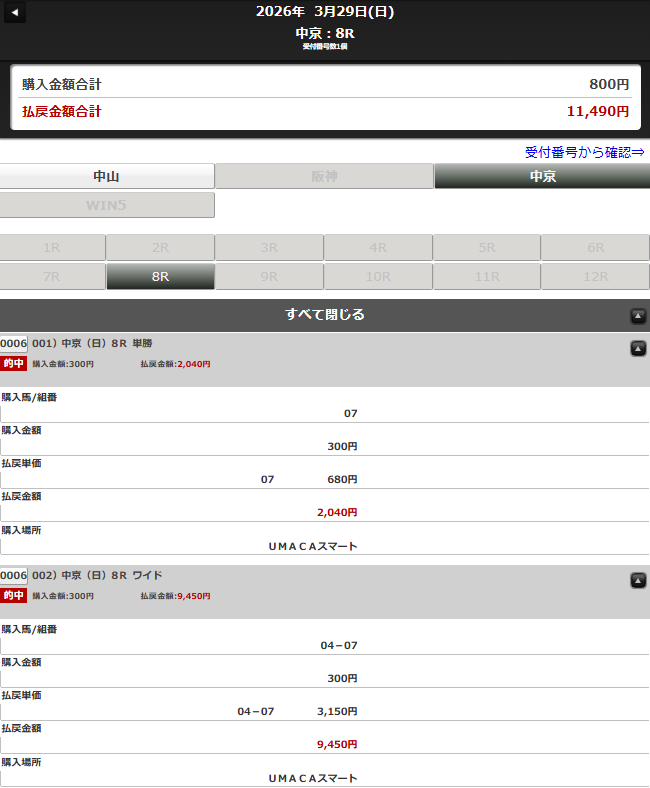
Task: Collapse all tickets using the すべて閉じる arrow icon
Action: tap(638, 316)
